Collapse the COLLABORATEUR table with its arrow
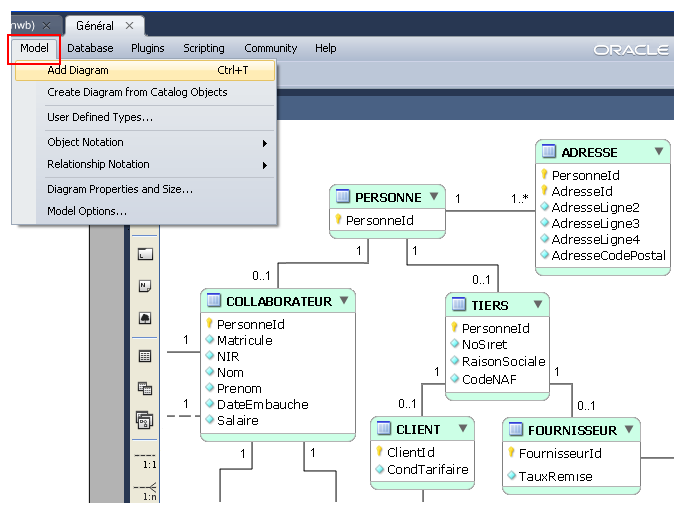Screen dimensions: 682x530 point(343,301)
